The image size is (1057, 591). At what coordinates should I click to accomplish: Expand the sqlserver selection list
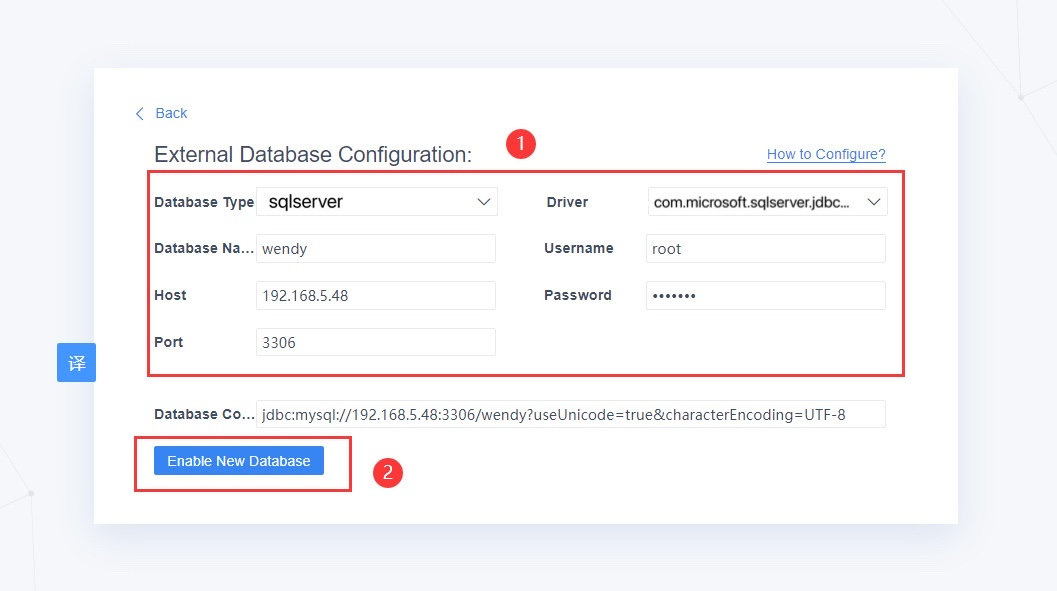tap(483, 201)
